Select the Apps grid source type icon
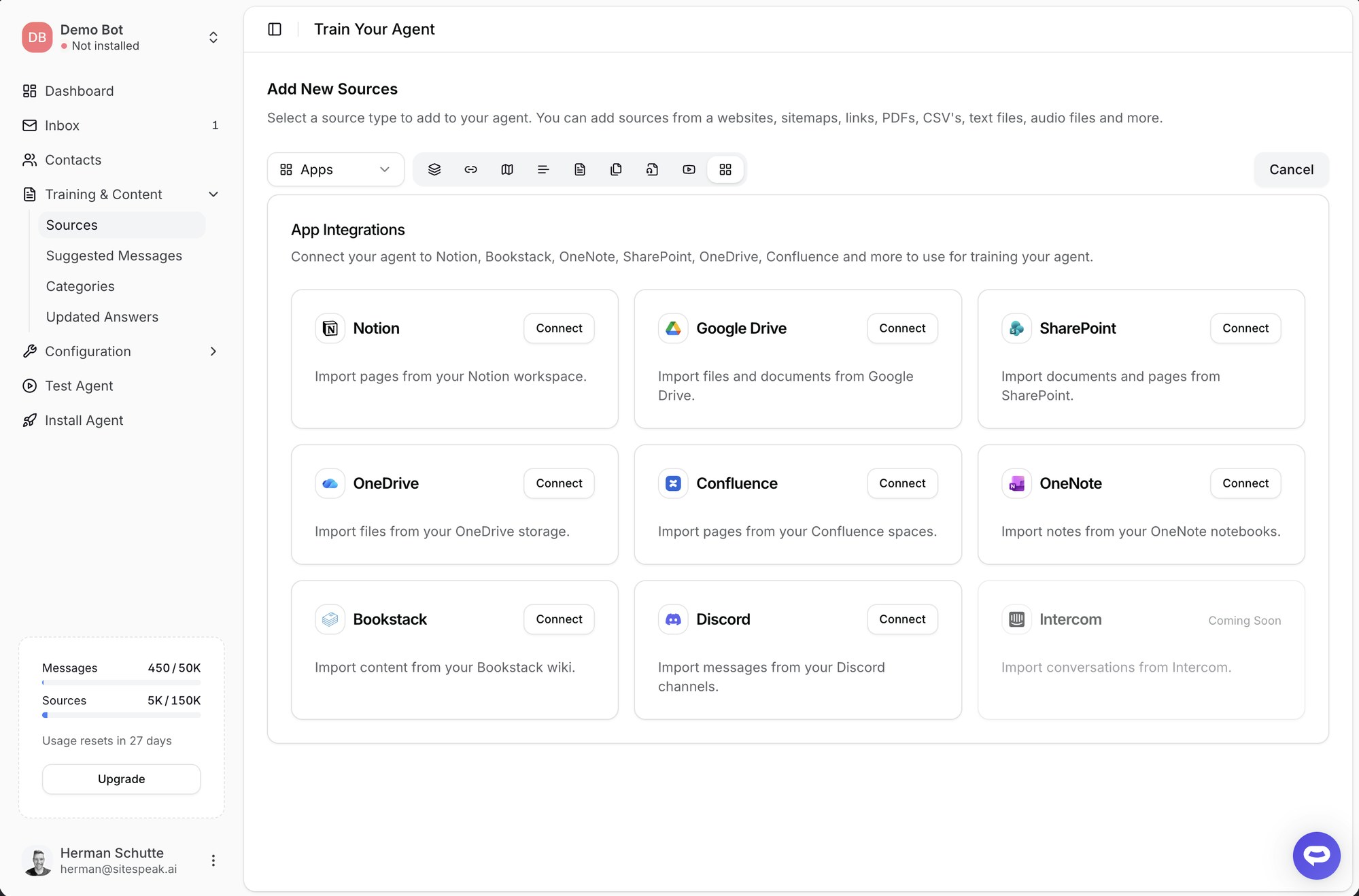 coord(725,169)
